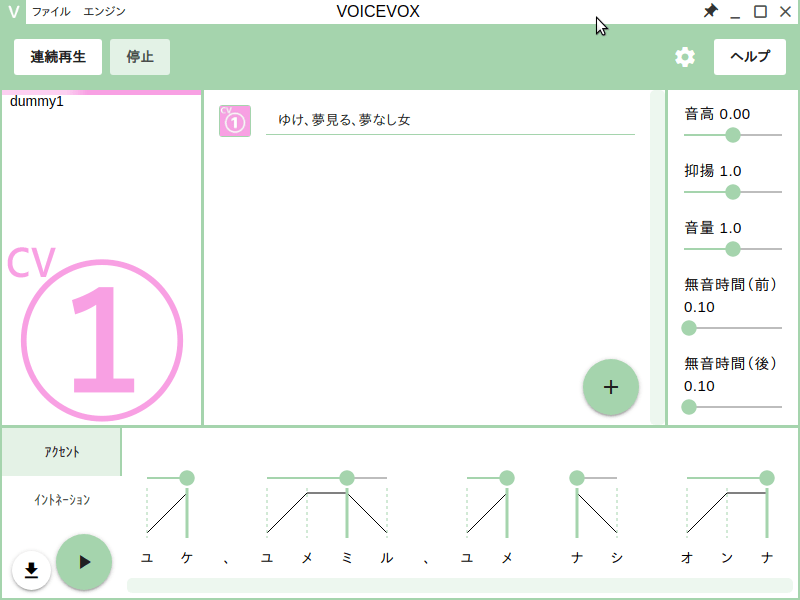This screenshot has height=600, width=800.
Task: Click the vertical scrollbar of the text list
Action: click(x=657, y=258)
